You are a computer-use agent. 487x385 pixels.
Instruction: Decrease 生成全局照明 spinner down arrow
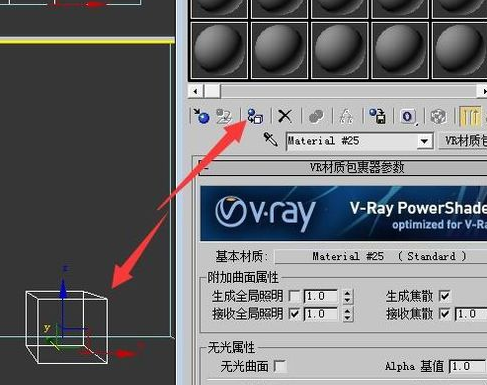click(x=347, y=300)
